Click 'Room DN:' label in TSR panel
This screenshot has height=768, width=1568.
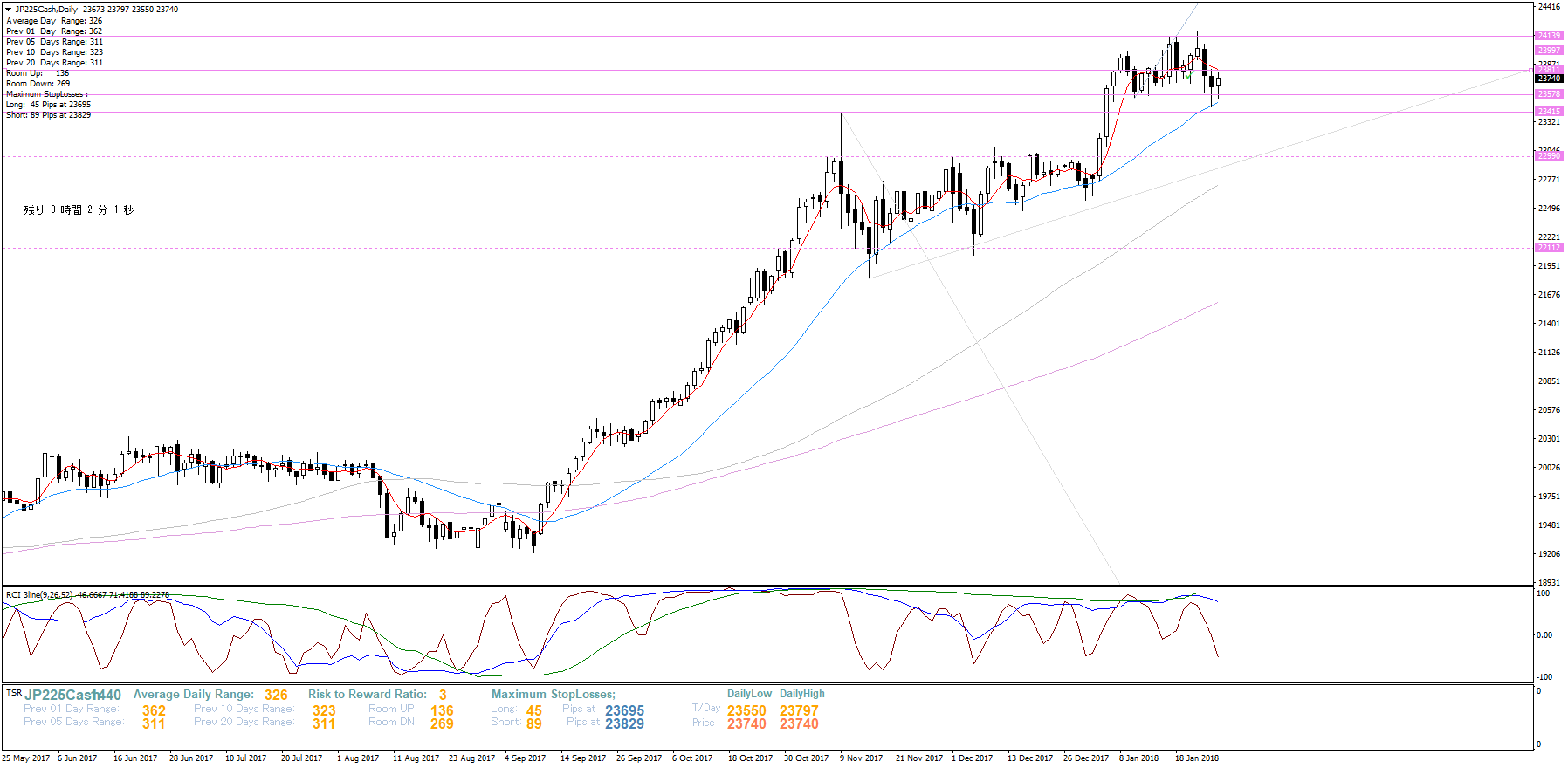click(x=393, y=722)
